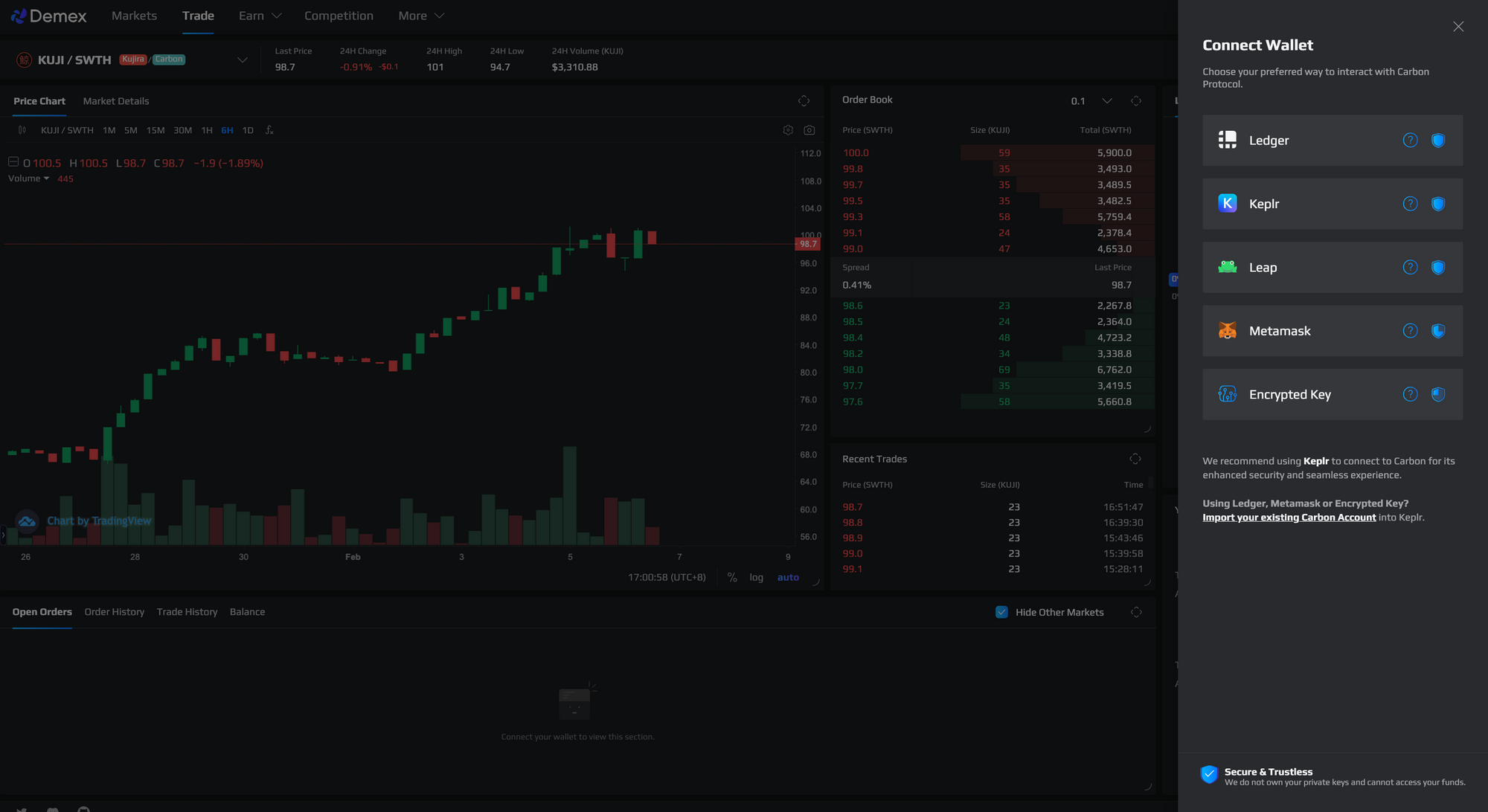The image size is (1488, 812).
Task: Open help info for Encrypted Key
Action: [1410, 395]
